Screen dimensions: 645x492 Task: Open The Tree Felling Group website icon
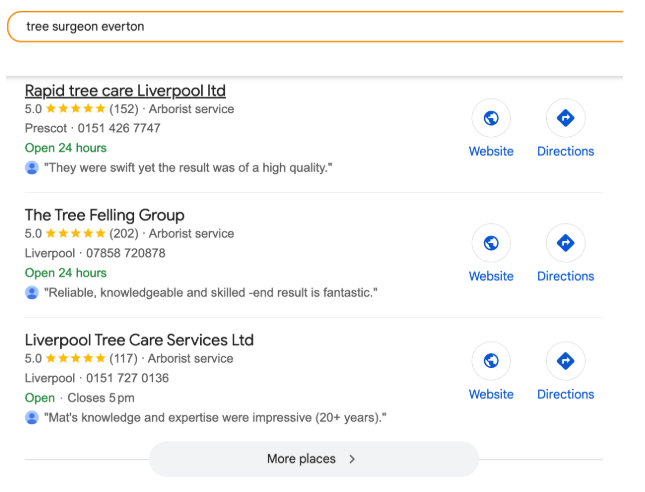[491, 243]
